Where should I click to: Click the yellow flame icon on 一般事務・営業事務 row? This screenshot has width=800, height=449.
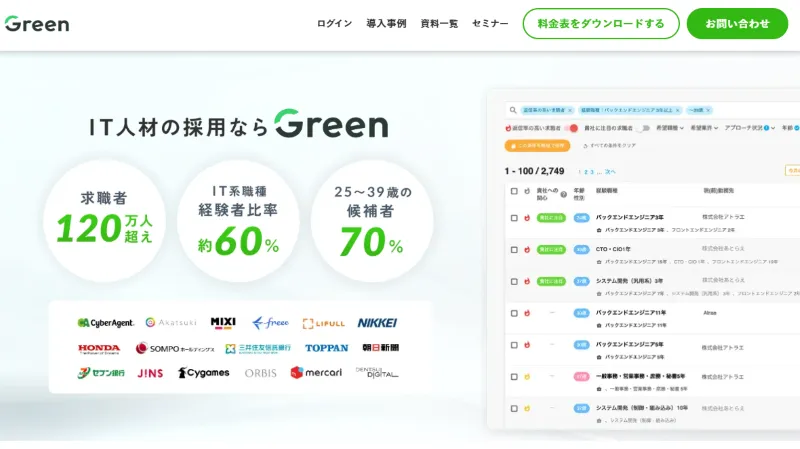coord(527,377)
